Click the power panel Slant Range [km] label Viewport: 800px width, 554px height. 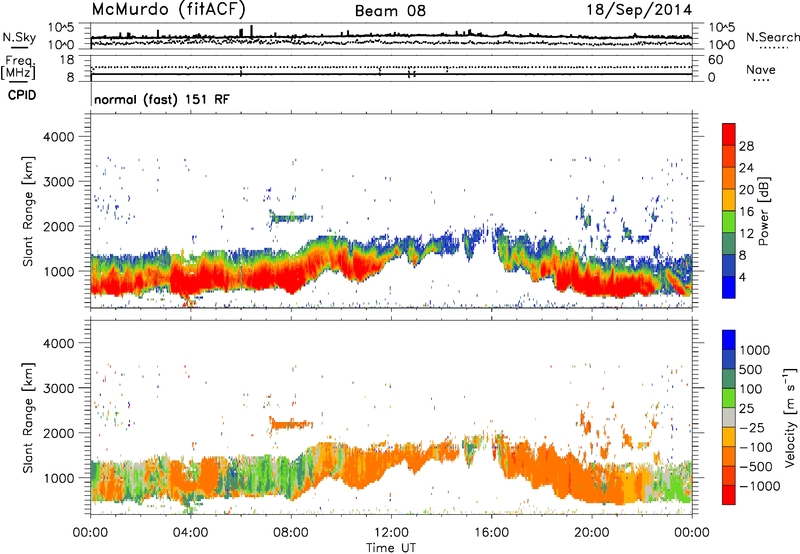pyautogui.click(x=28, y=211)
